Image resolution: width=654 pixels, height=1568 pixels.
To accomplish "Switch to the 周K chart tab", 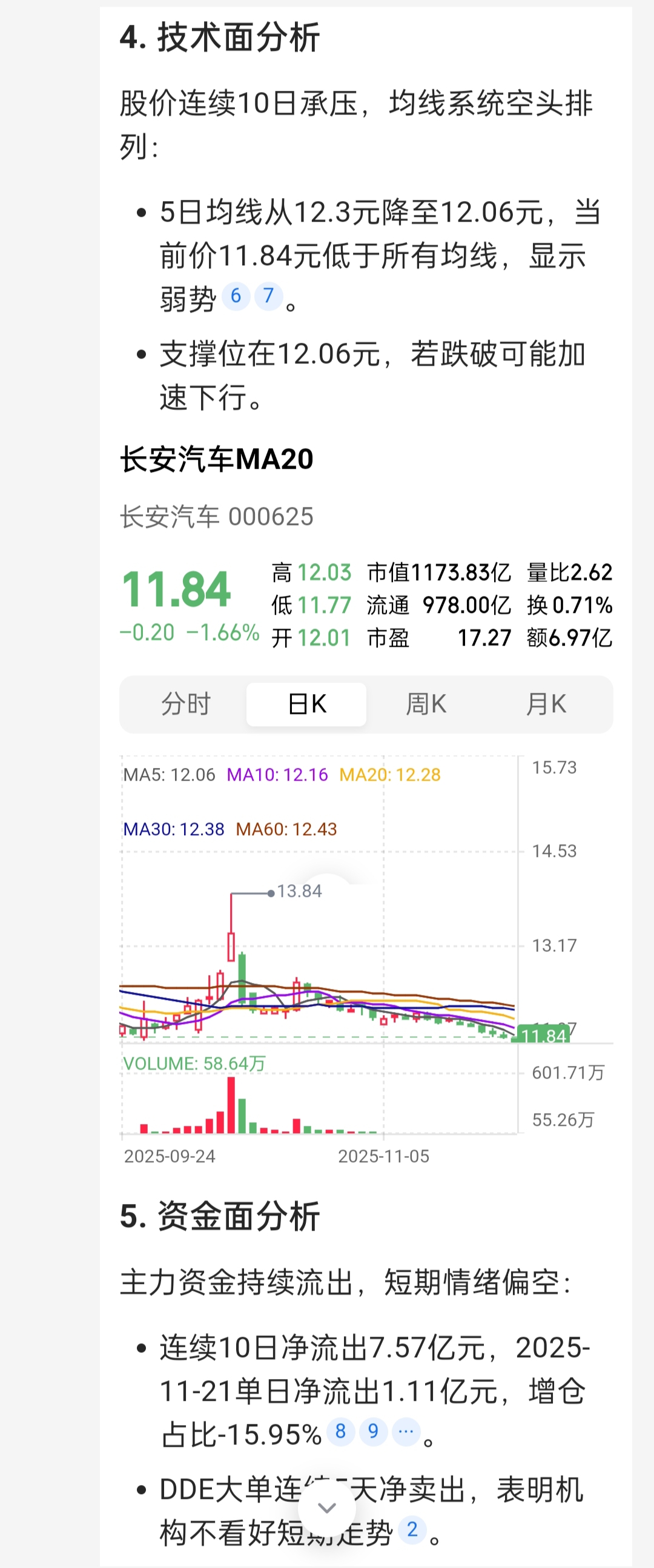I will 426,704.
